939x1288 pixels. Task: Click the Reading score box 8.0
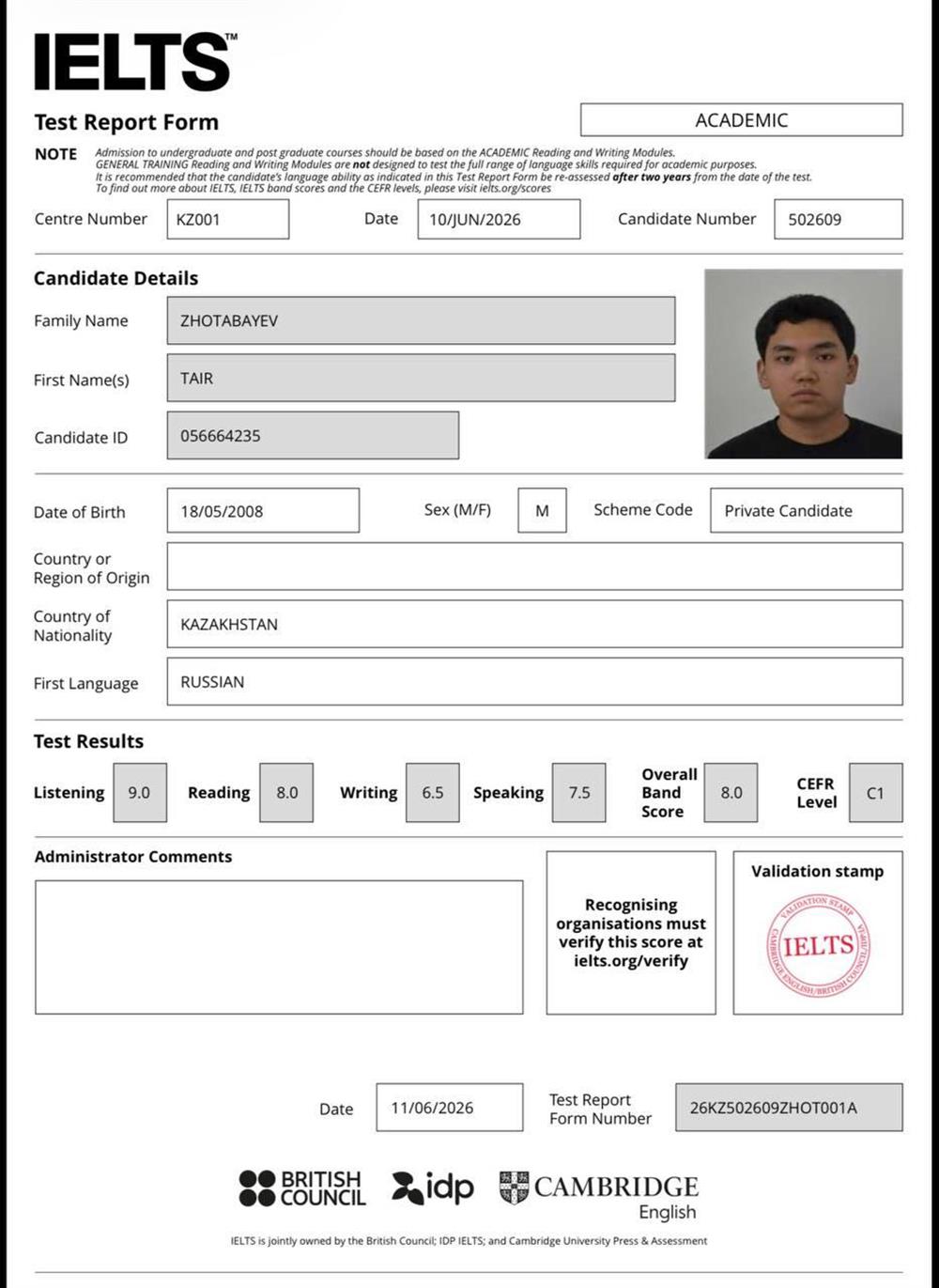click(x=286, y=793)
